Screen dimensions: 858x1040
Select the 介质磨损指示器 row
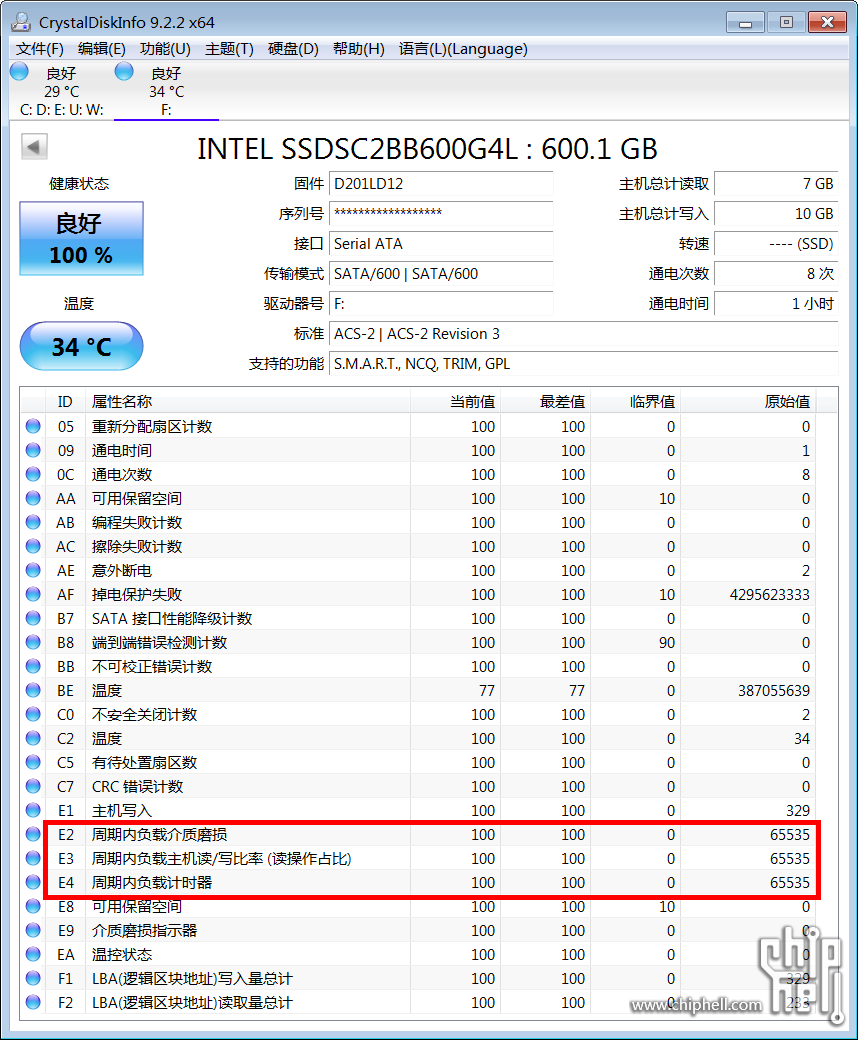(418, 930)
